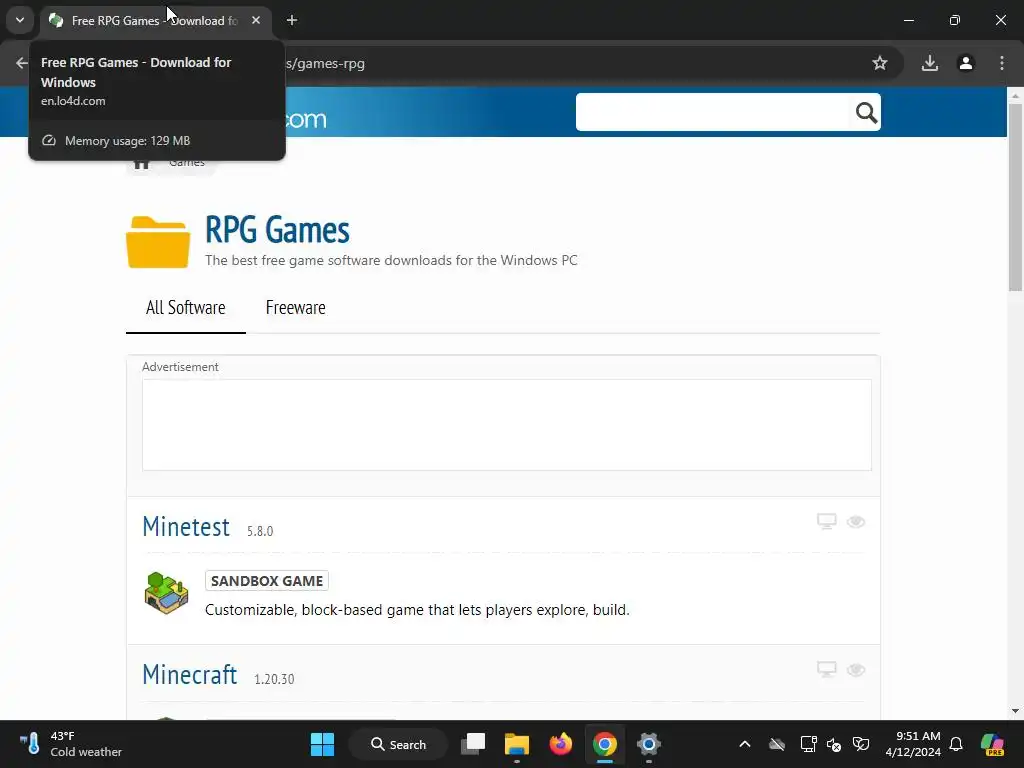Open Firefox from the taskbar
Screen dimensions: 1024x768
(560, 744)
